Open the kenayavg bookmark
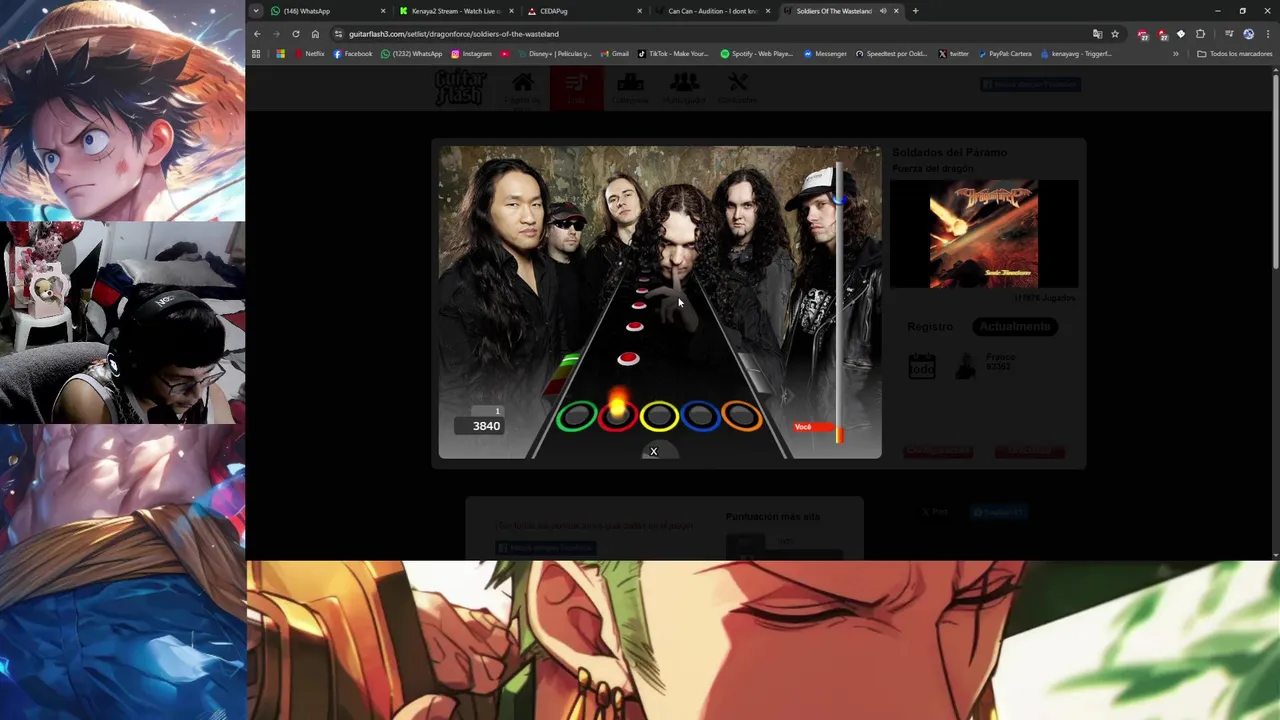Viewport: 1280px width, 720px height. tap(1076, 54)
